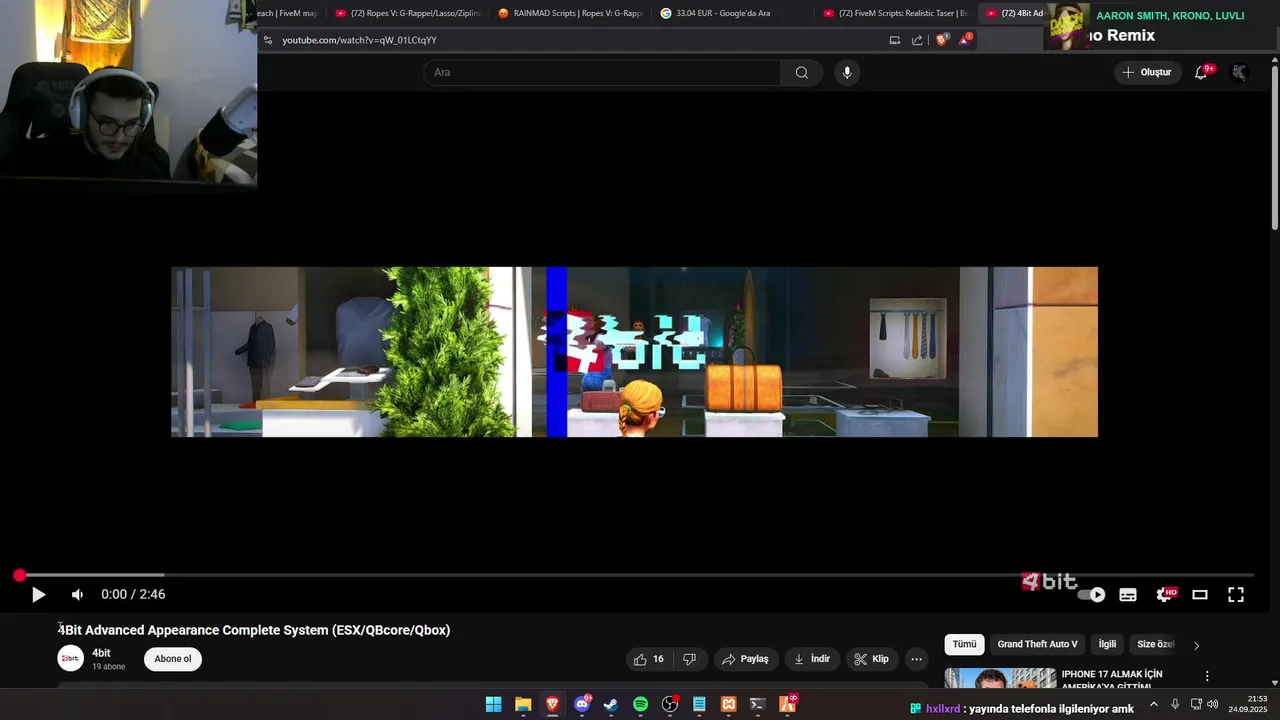Open XAMPP from the taskbar
The height and width of the screenshot is (720, 1280).
(x=729, y=705)
